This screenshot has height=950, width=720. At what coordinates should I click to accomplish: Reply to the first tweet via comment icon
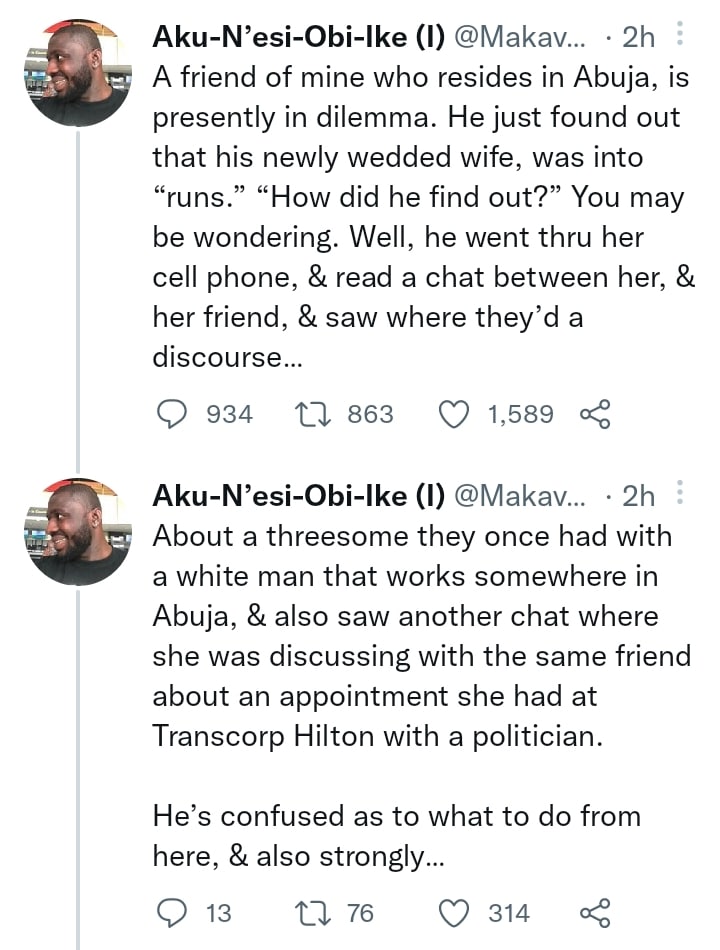point(174,414)
